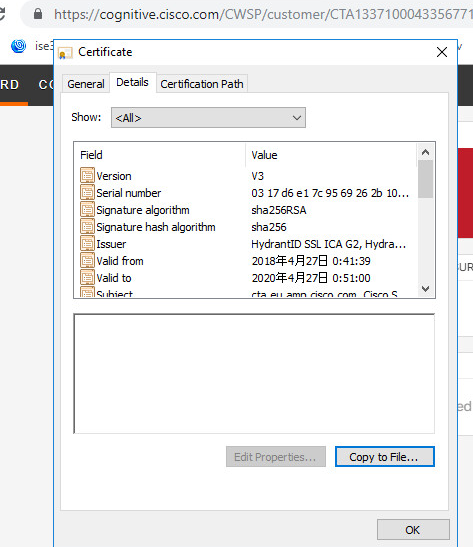
Task: Click the scroll up arrow in field list
Action: (425, 152)
